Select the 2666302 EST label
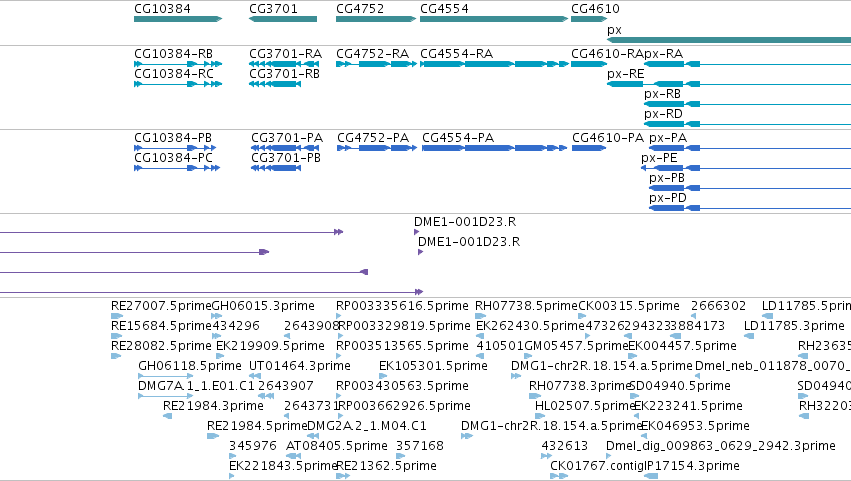851x481 pixels. [719, 306]
